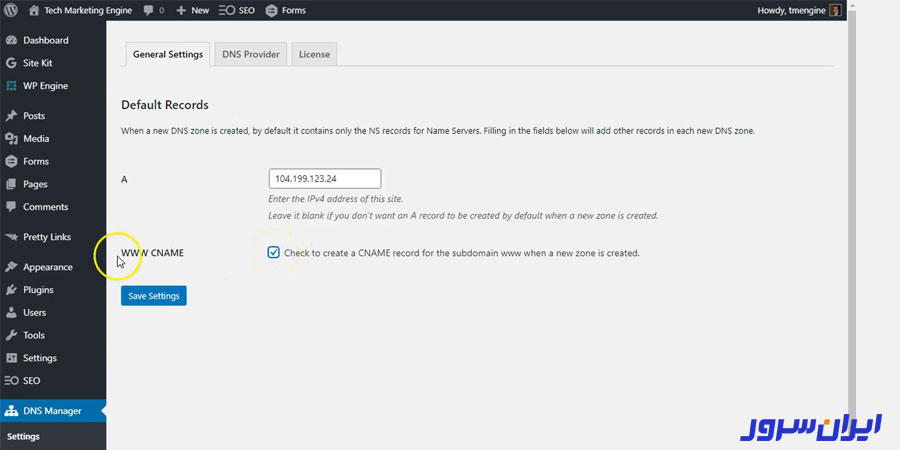Open the Settings submenu under DNS Manager
Image resolution: width=900 pixels, height=450 pixels.
(24, 436)
